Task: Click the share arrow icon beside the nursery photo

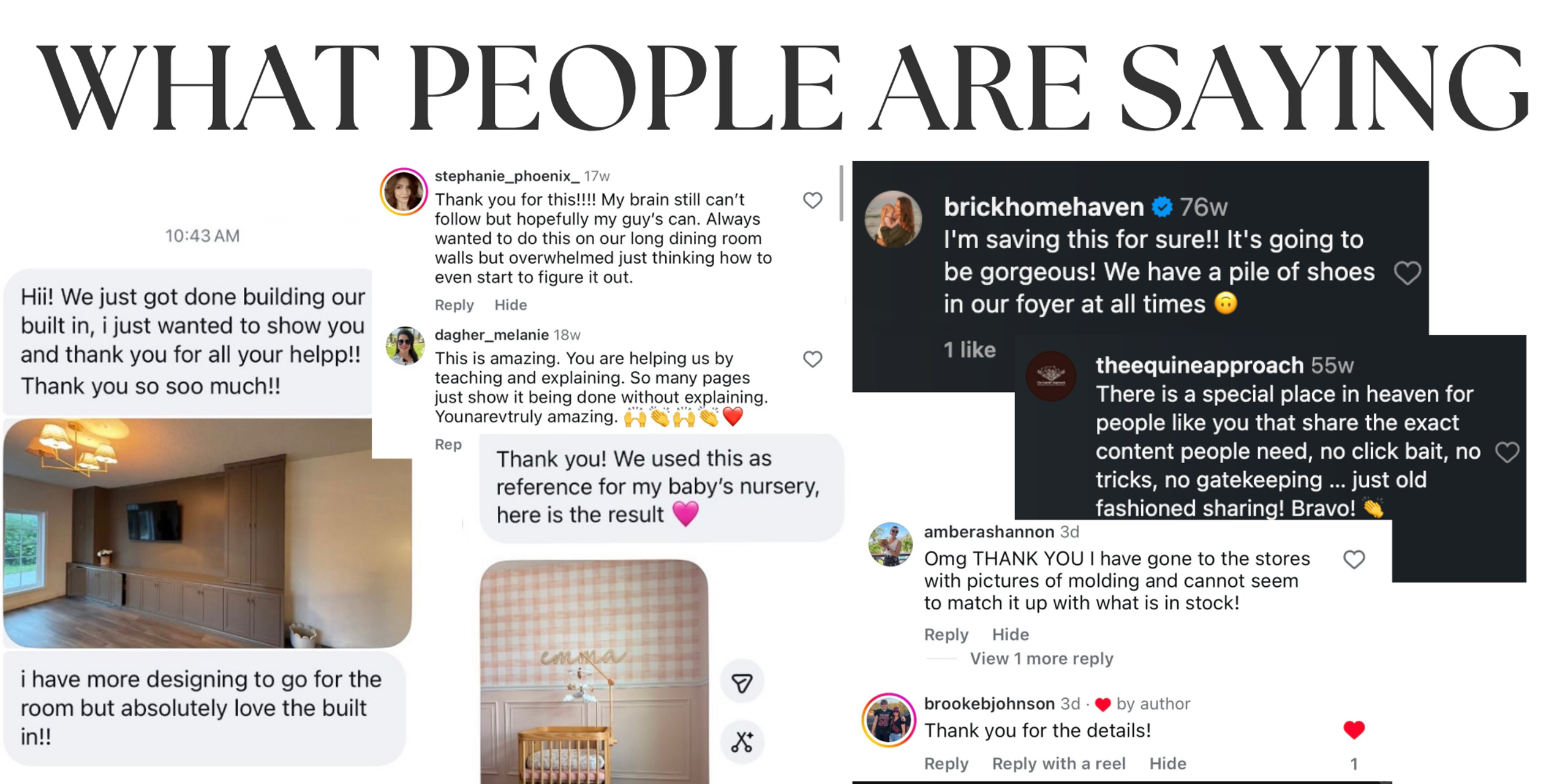Action: pyautogui.click(x=742, y=682)
